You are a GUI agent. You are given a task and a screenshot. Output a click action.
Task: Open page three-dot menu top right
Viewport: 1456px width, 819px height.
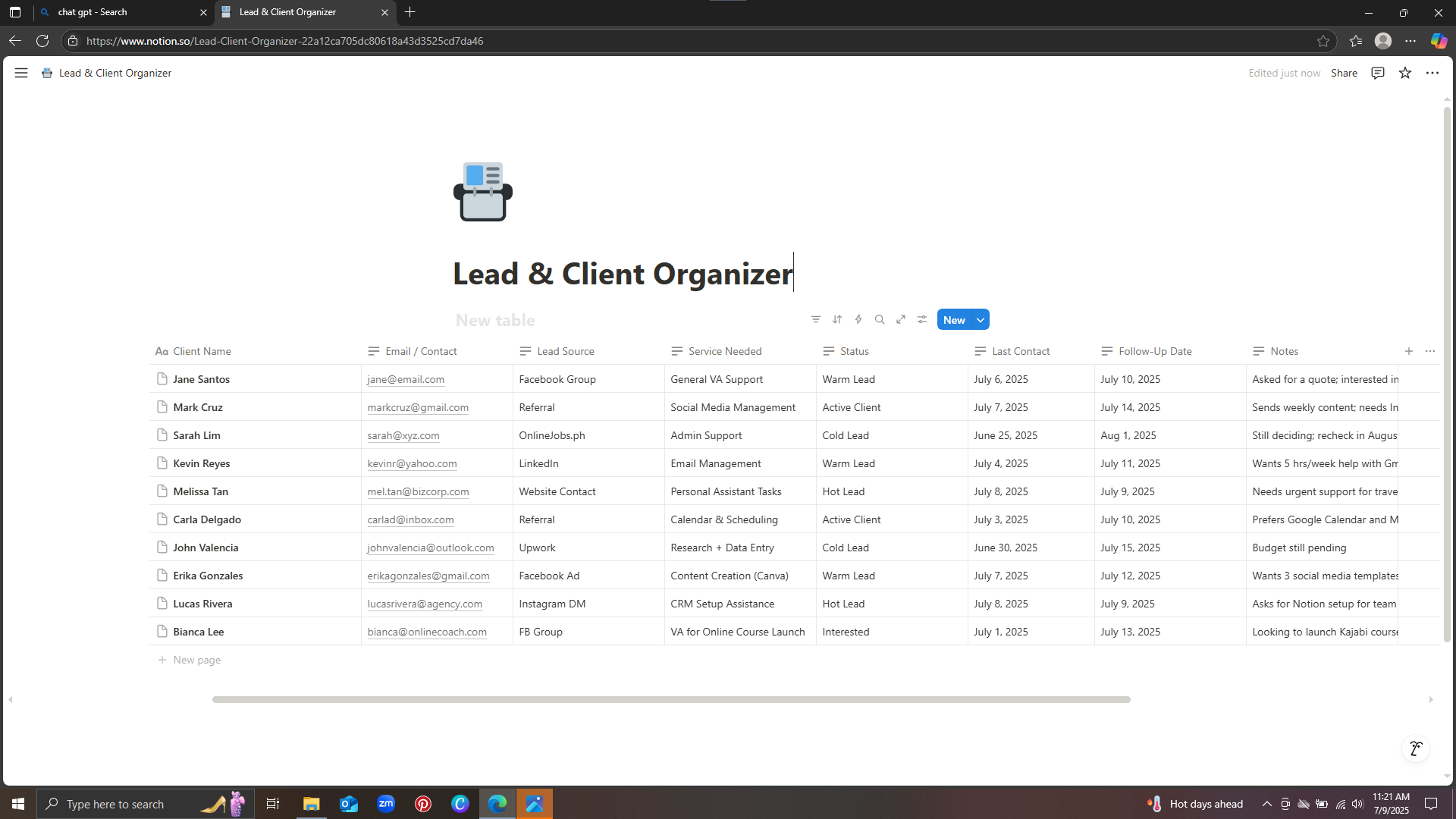[1432, 73]
